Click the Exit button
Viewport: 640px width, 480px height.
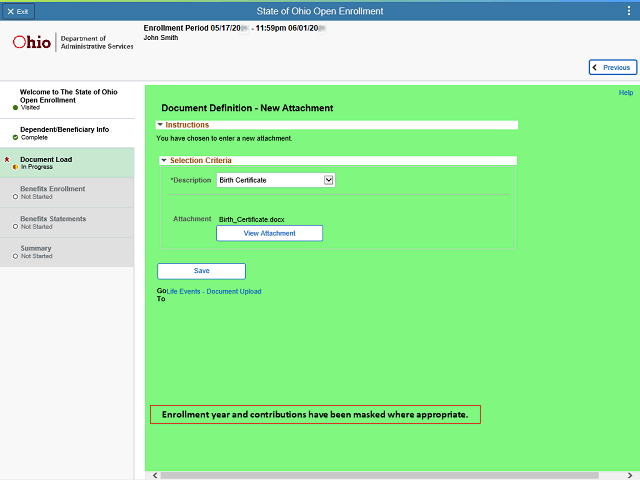[18, 10]
